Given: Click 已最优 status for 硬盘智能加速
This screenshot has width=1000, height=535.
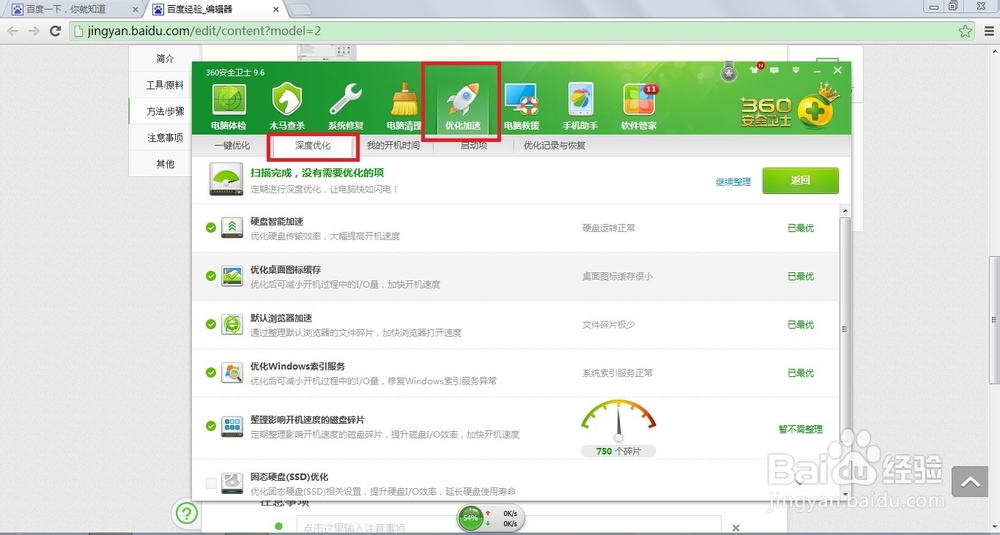Looking at the screenshot, I should click(x=800, y=228).
